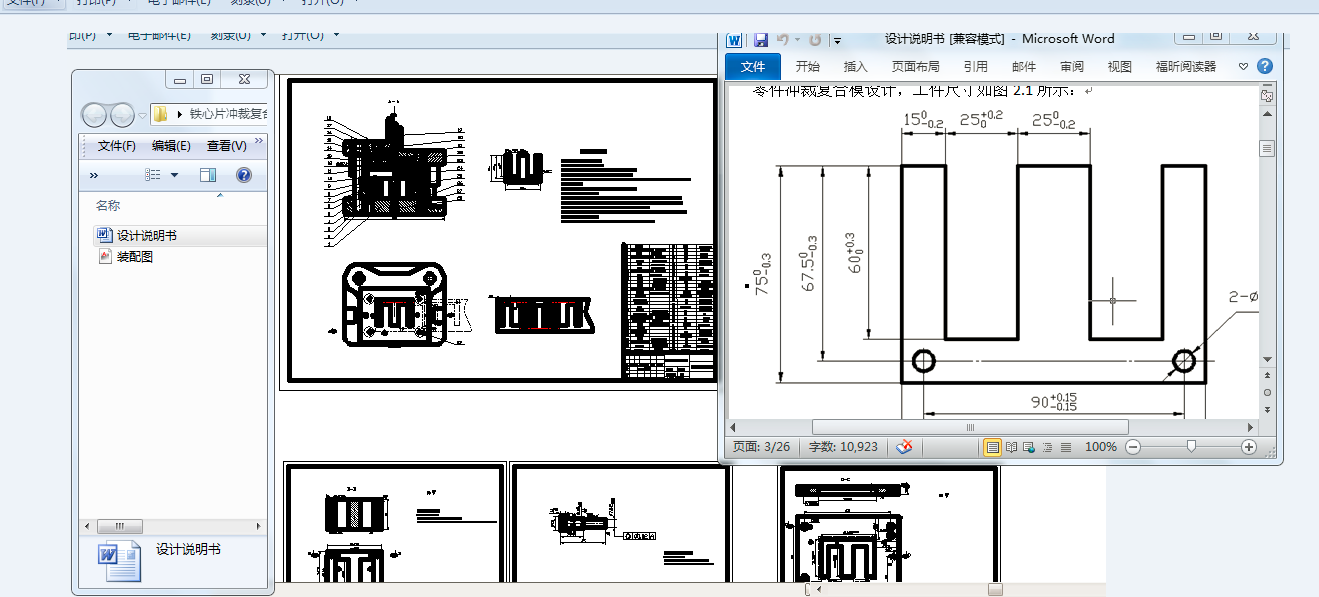The image size is (1319, 597).
Task: Switch to the 视图 ribbon tab
Action: click(1120, 67)
